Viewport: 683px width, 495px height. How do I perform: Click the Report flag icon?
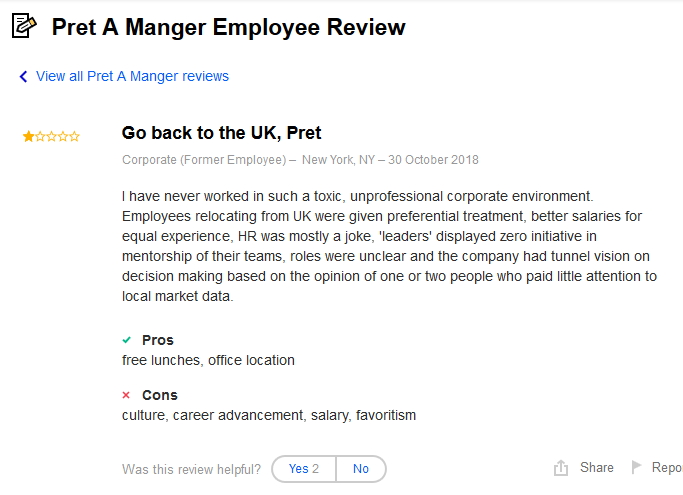636,467
